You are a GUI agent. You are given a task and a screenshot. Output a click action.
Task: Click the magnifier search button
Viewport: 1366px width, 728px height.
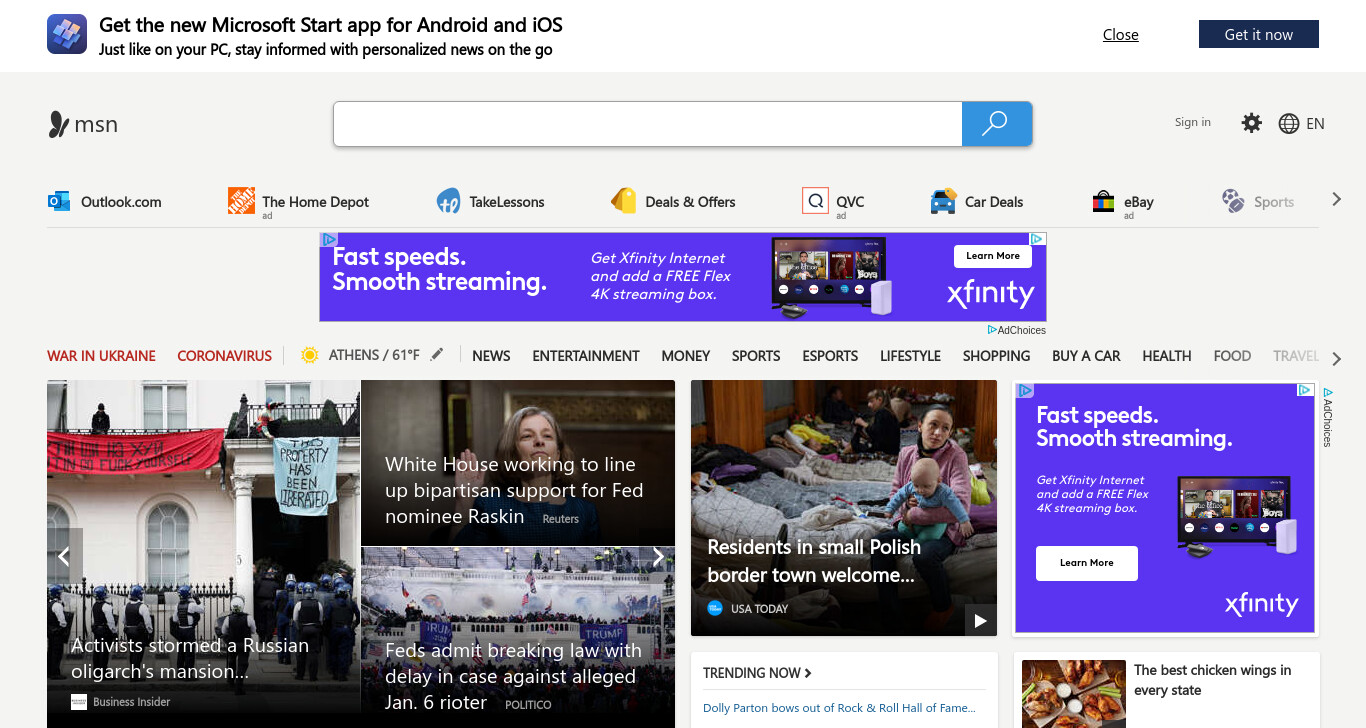(996, 124)
